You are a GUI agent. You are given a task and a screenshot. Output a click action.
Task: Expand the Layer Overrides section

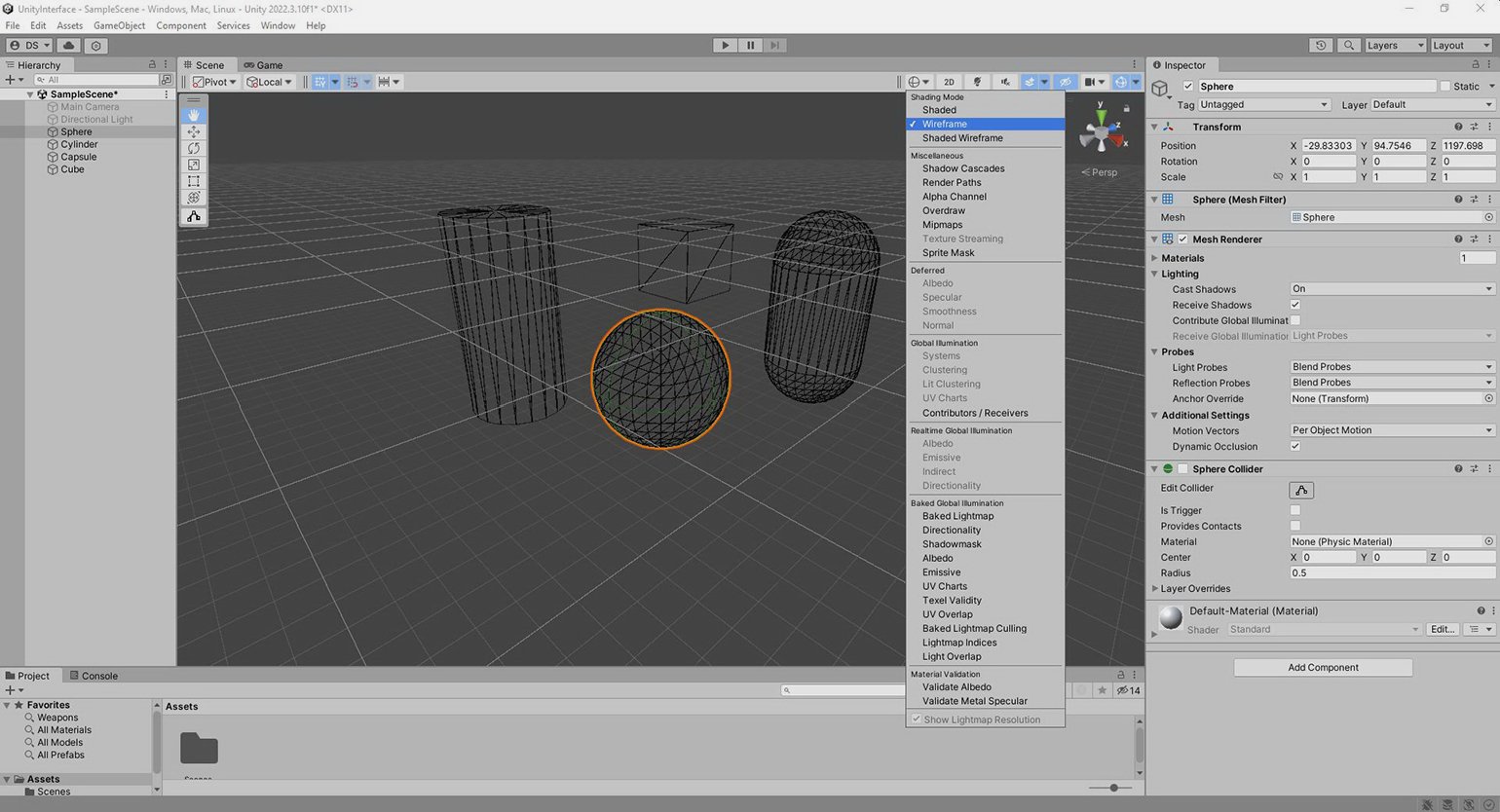coord(1155,589)
